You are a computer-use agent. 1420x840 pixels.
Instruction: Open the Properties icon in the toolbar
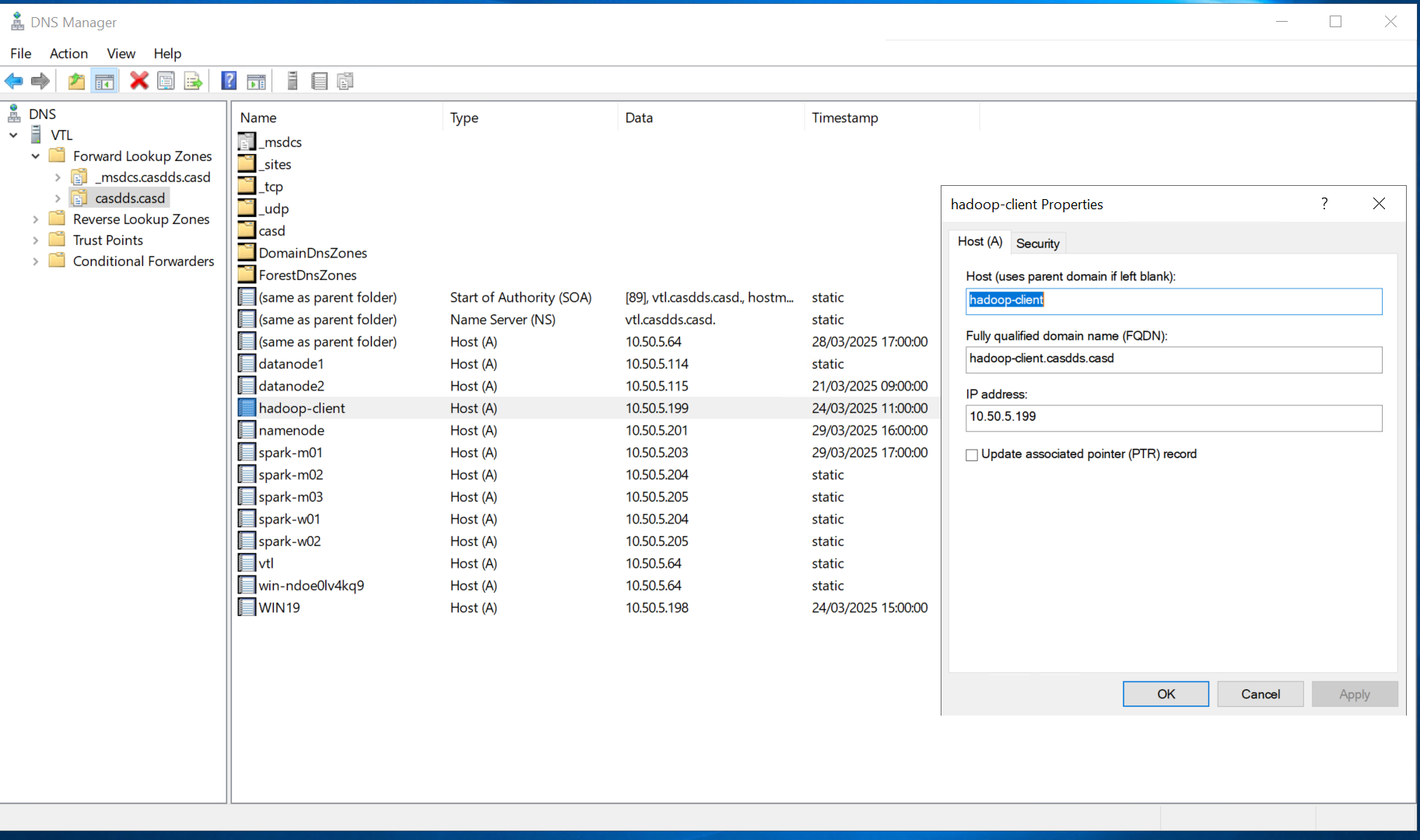[166, 80]
